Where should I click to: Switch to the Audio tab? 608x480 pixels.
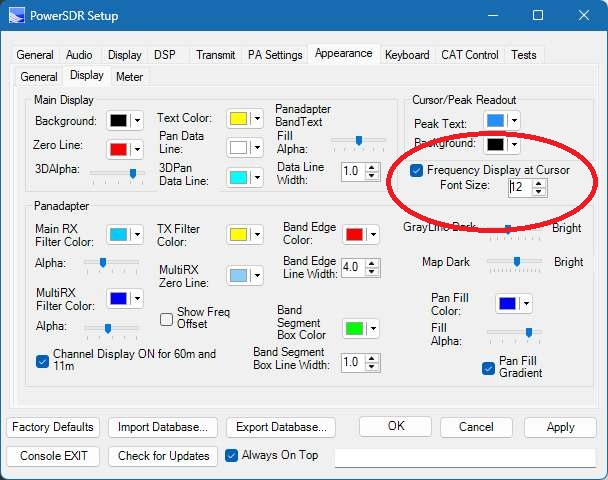[79, 55]
